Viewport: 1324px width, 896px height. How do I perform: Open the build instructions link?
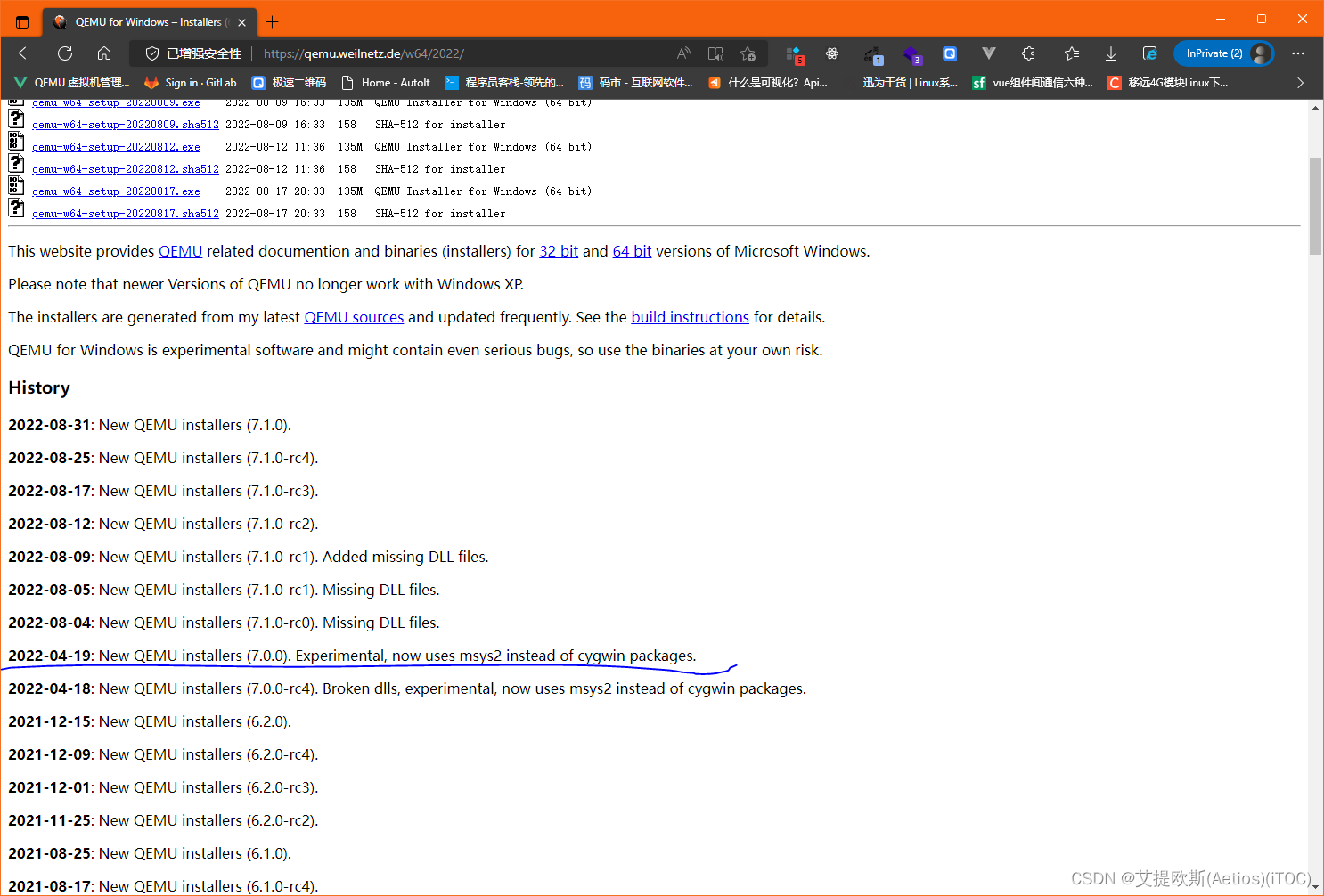click(x=690, y=317)
